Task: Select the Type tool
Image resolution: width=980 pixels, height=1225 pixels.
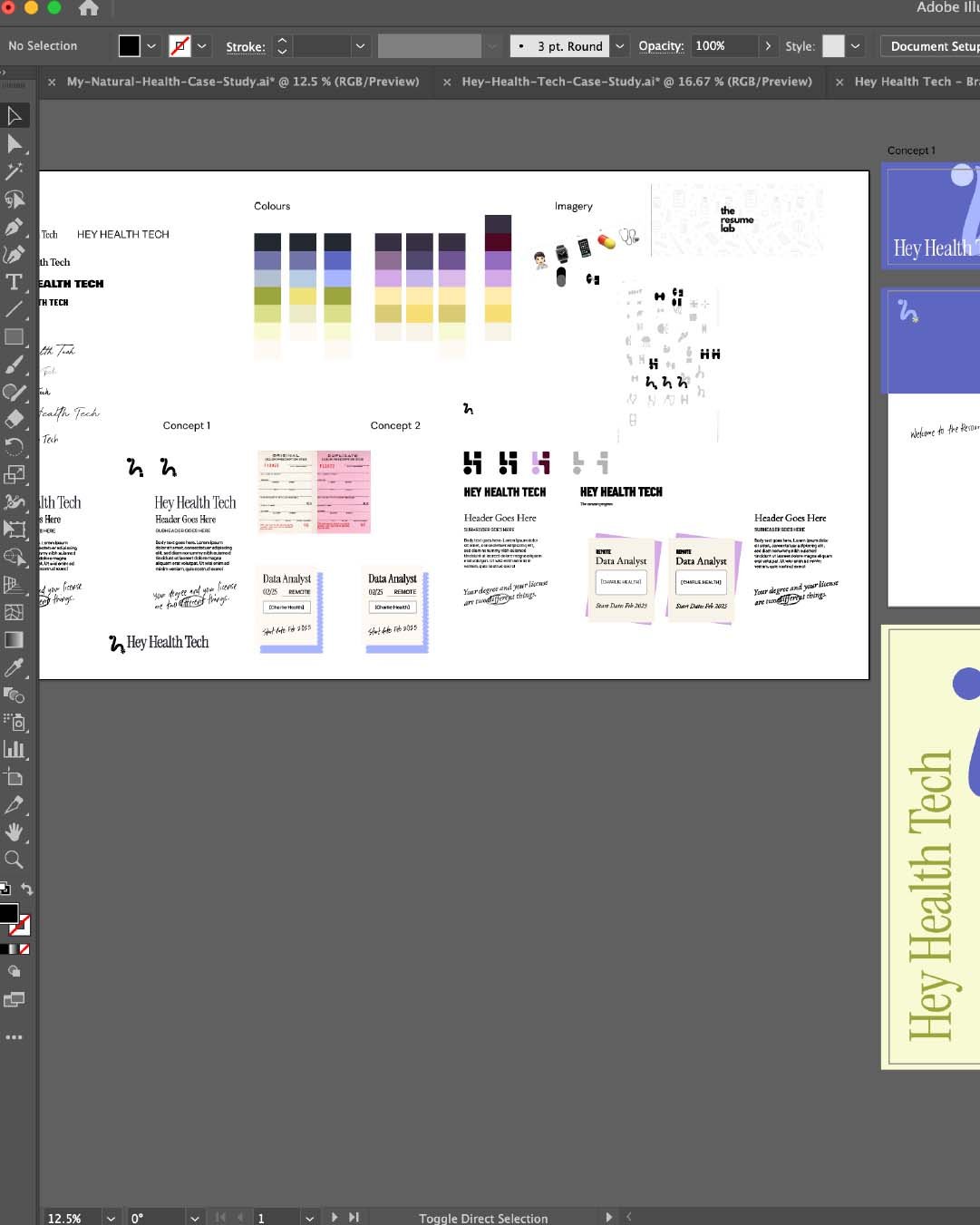Action: coord(15,282)
